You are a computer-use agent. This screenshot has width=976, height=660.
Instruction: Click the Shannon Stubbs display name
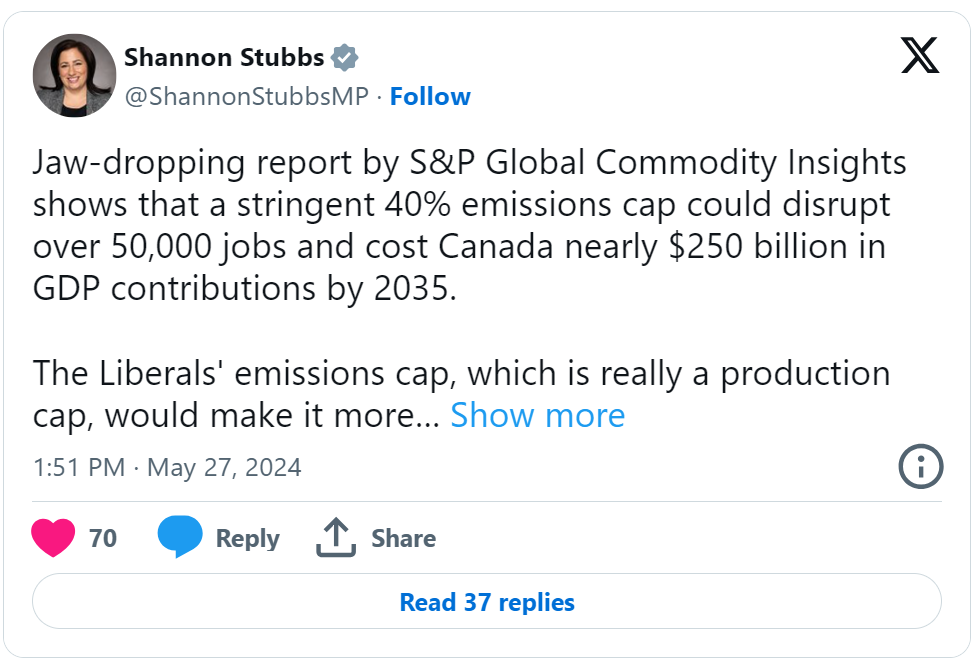click(224, 57)
